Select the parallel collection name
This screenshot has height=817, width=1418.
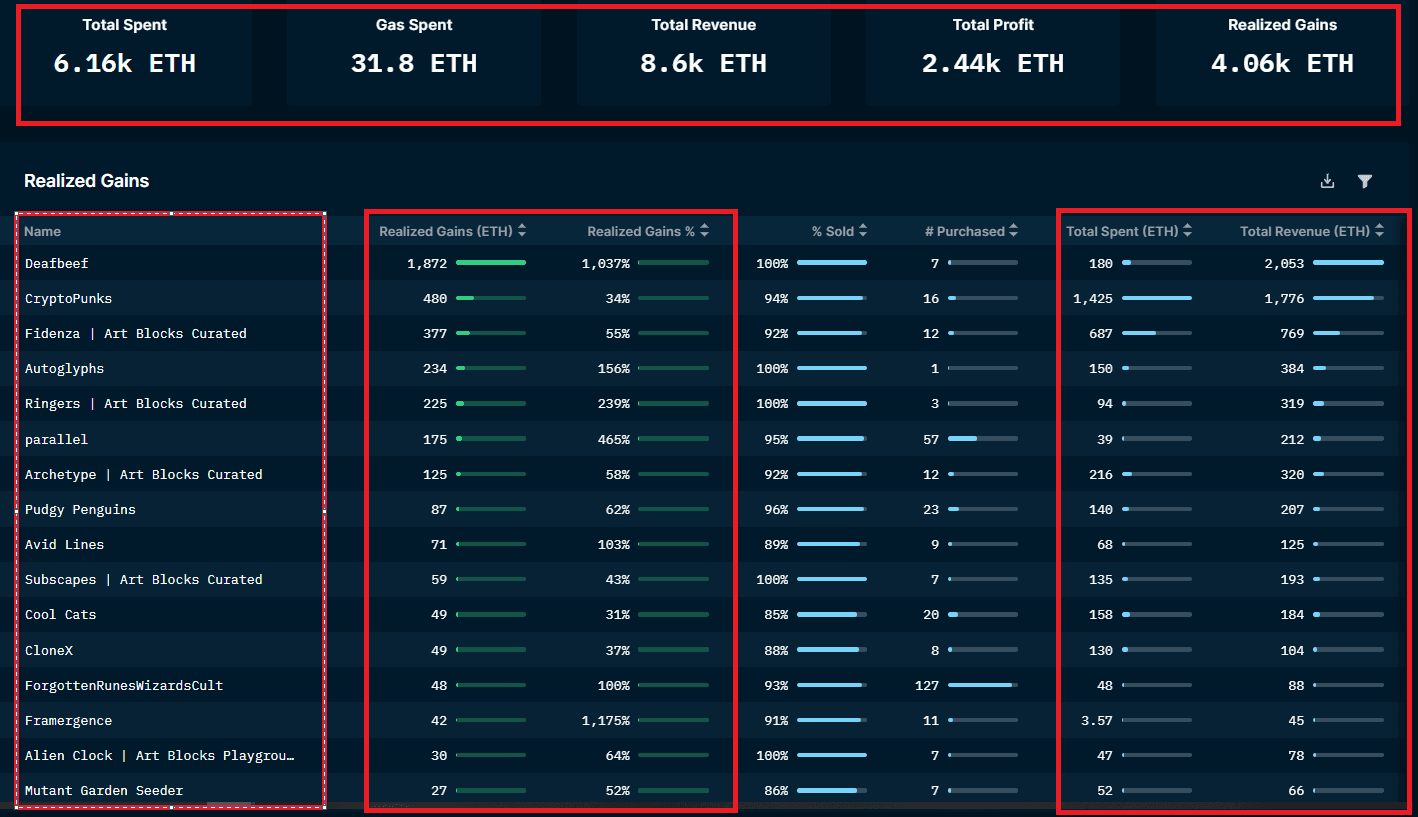[x=57, y=439]
